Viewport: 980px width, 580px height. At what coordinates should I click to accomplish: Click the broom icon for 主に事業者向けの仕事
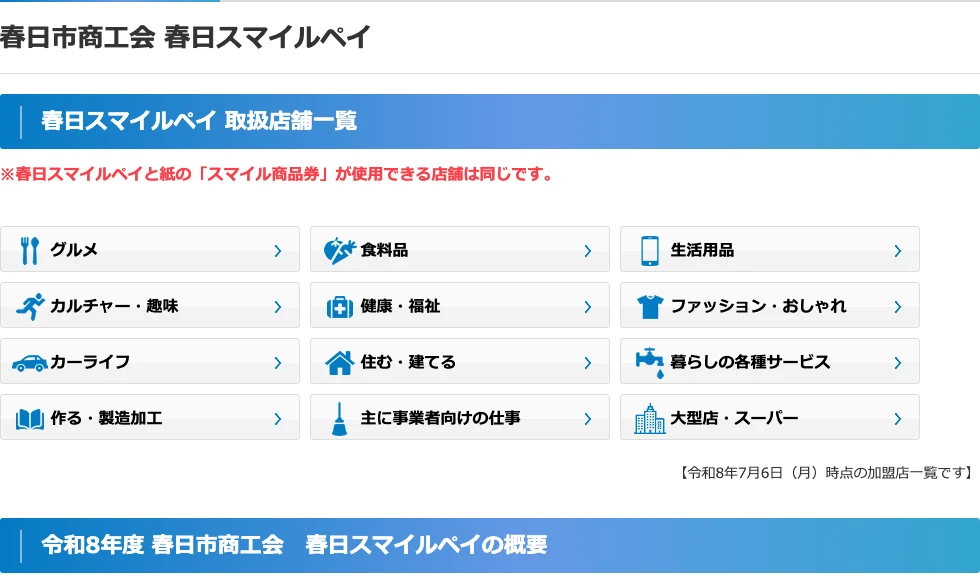click(x=339, y=419)
